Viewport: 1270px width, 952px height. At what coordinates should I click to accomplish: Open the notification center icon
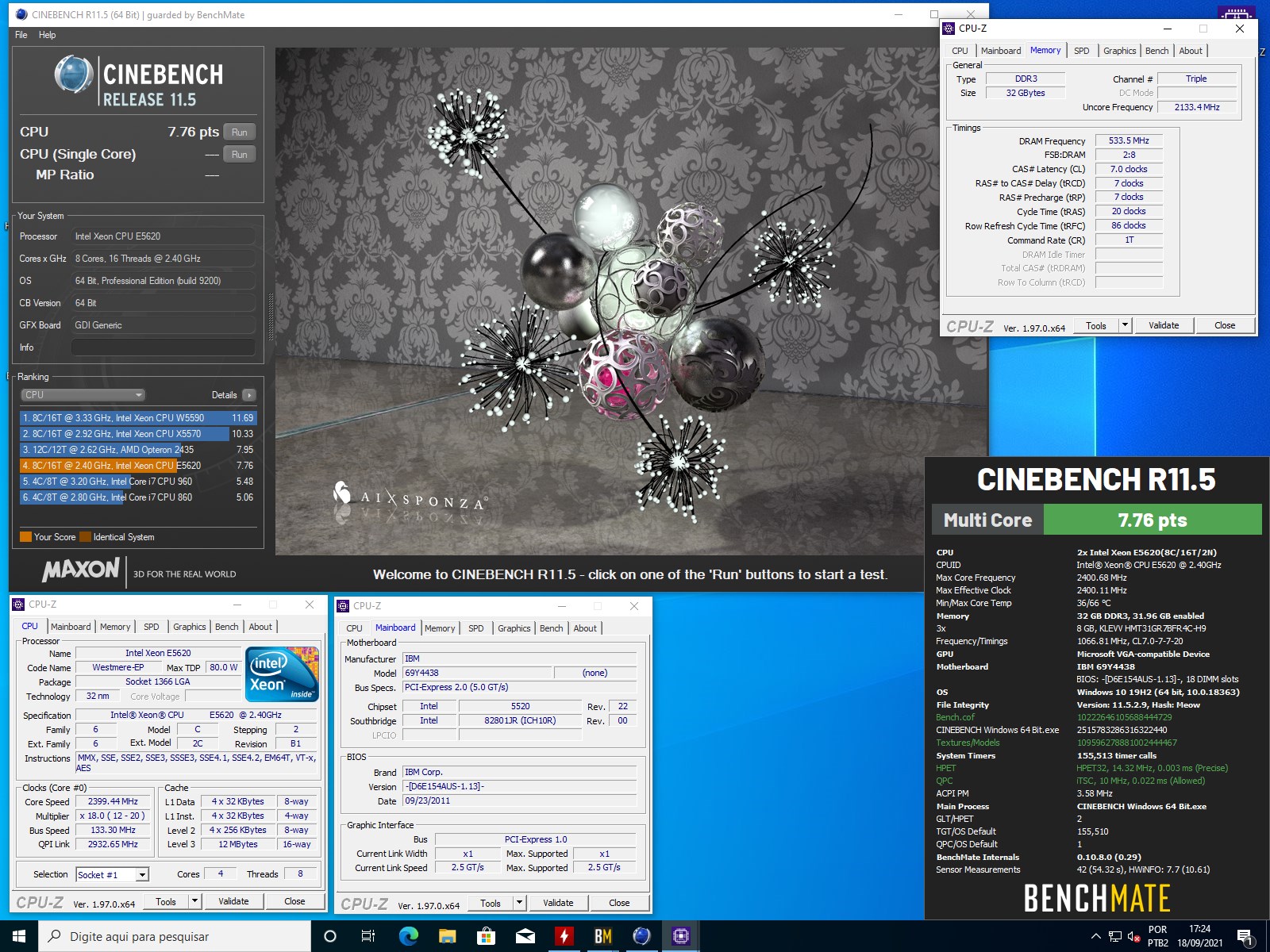pyautogui.click(x=1245, y=937)
